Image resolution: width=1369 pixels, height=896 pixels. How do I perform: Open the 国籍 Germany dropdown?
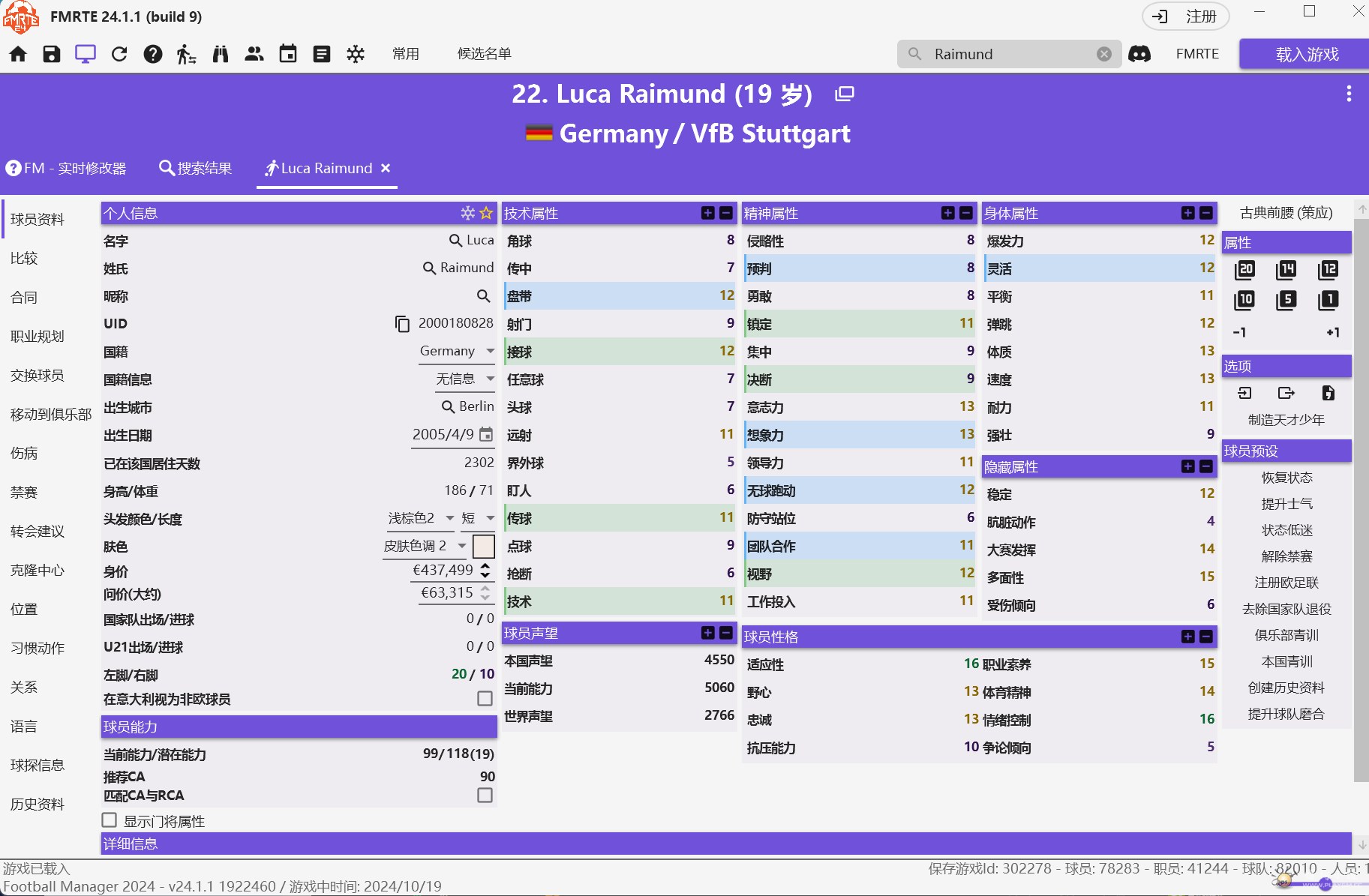[457, 351]
